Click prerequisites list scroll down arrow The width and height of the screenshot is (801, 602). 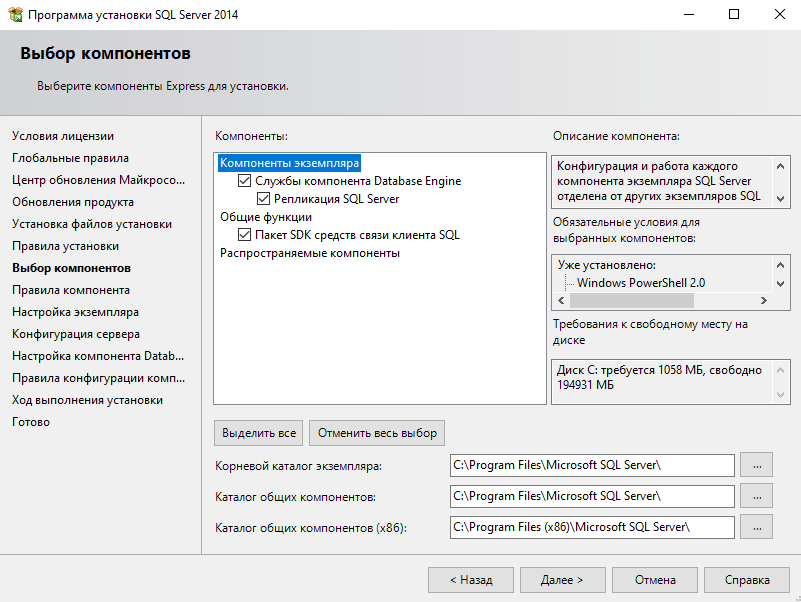tap(780, 284)
